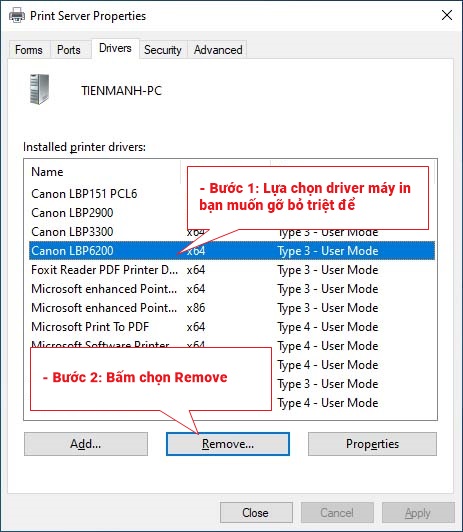Screen dimensions: 463x532
Task: Open the Advanced tab
Action: (218, 50)
